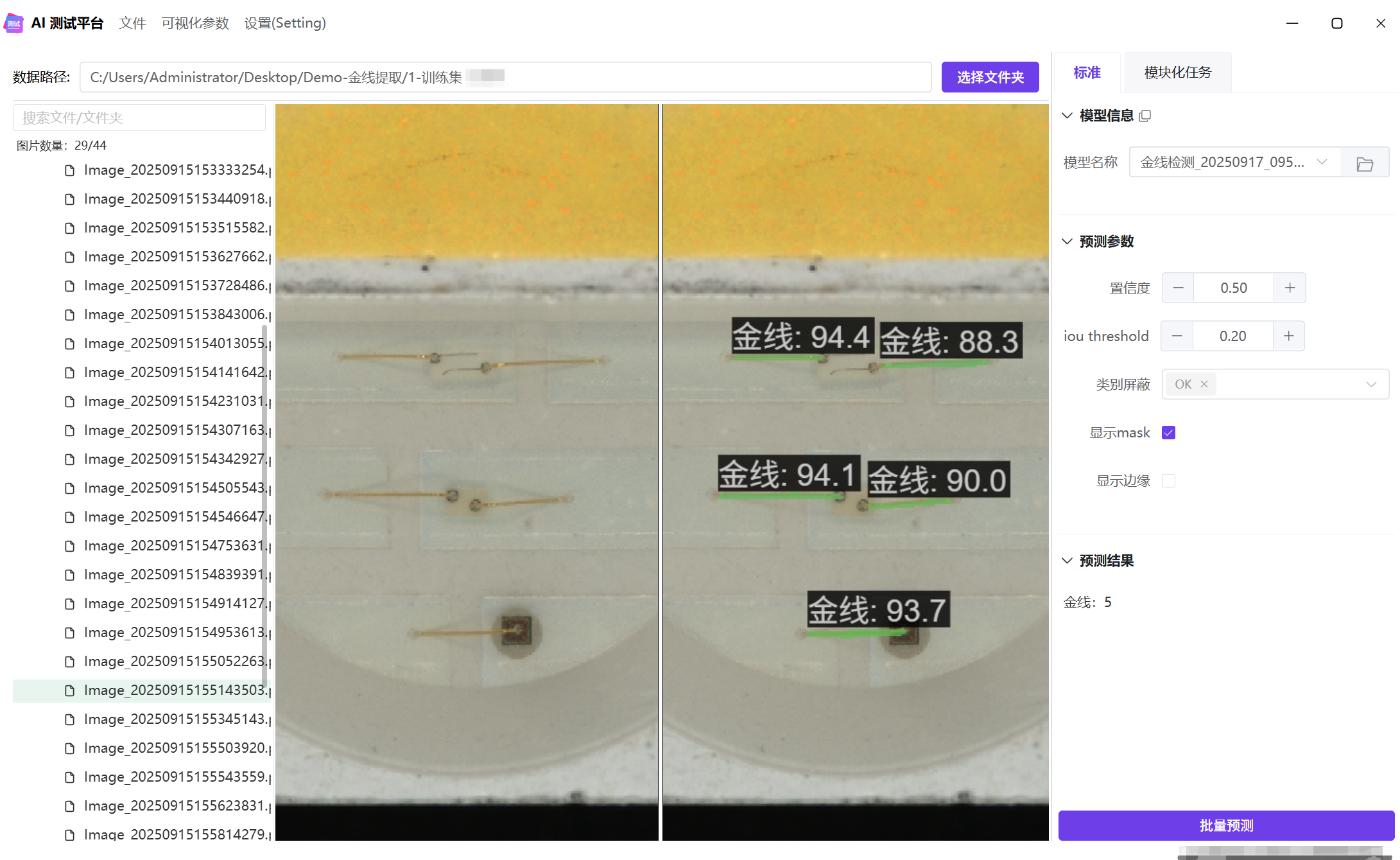This screenshot has height=860, width=1400.
Task: Click the 批量预测 button
Action: point(1225,825)
